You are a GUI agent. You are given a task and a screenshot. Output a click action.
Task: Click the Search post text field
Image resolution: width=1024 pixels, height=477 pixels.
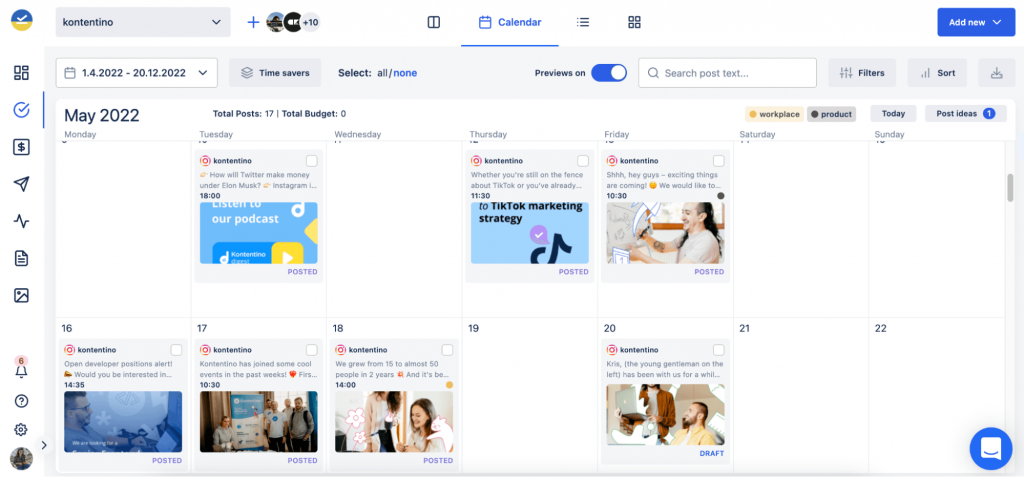[x=738, y=73]
